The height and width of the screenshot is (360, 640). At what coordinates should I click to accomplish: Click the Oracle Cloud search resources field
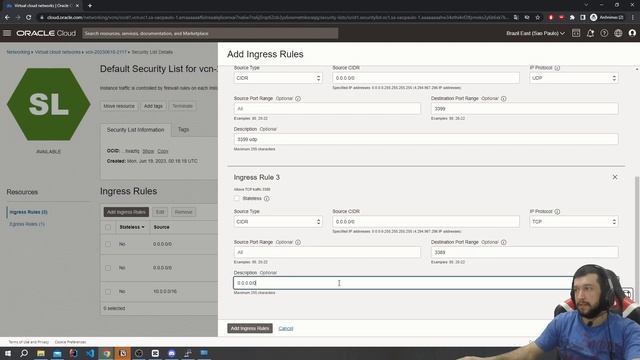click(x=210, y=33)
